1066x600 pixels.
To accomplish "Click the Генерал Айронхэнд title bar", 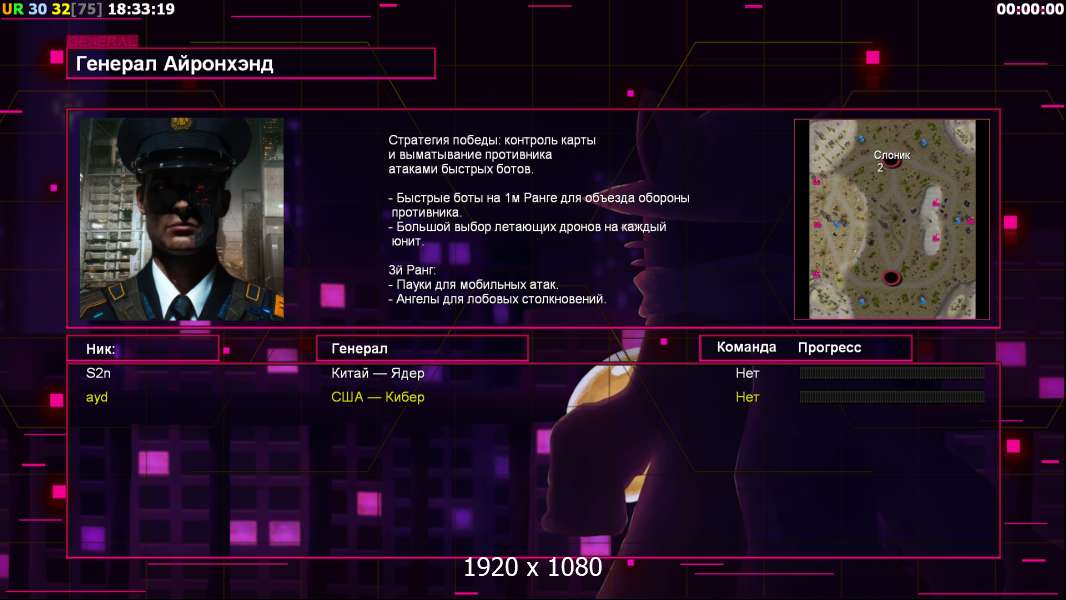I will (251, 63).
